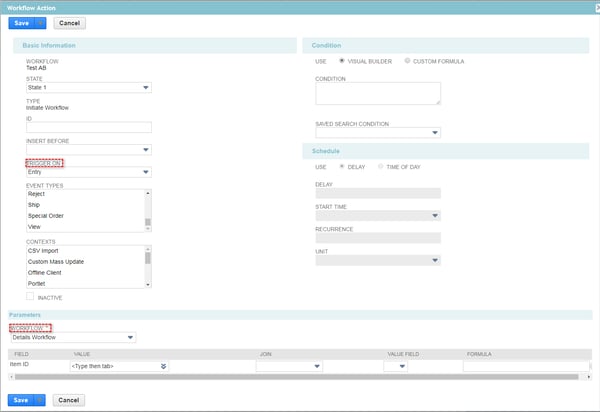This screenshot has height=412, width=600.
Task: Open the Unit dropdown
Action: pyautogui.click(x=378, y=261)
